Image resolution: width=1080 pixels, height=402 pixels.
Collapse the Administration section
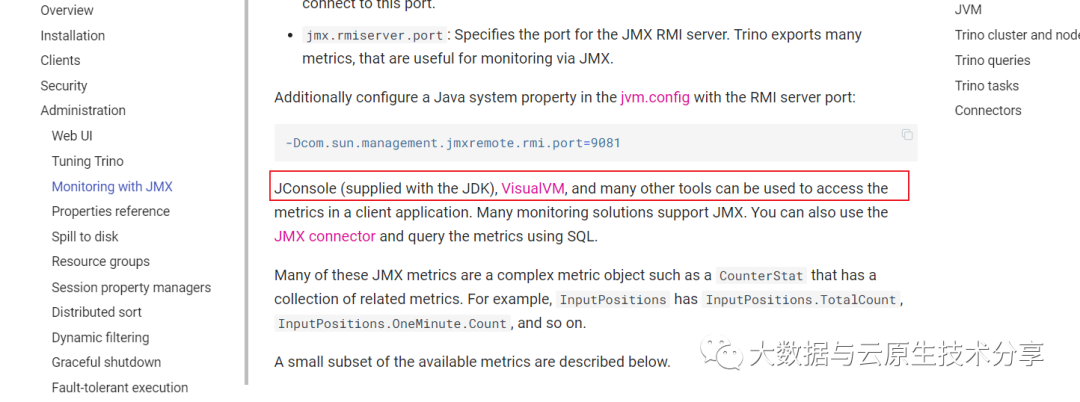pyautogui.click(x=83, y=111)
